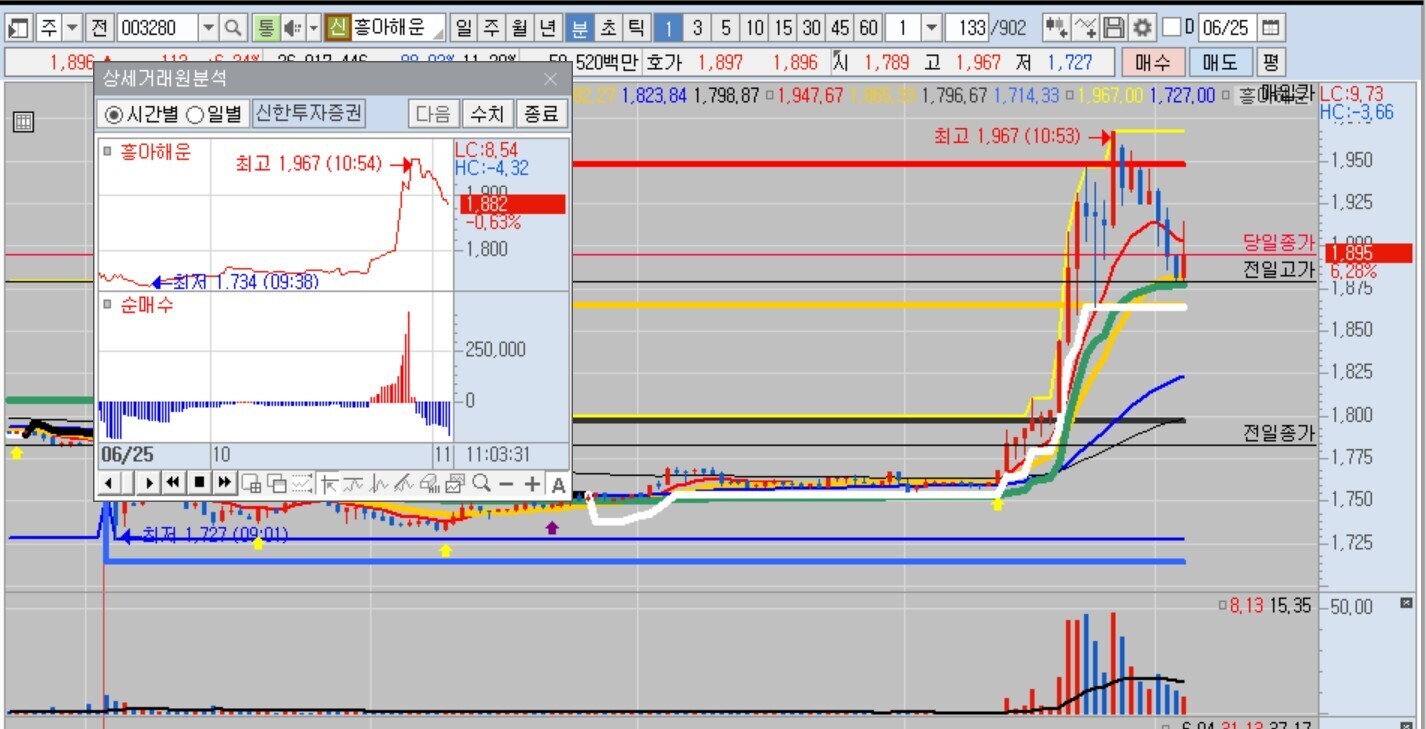Stop the popup chart playback
1426x729 pixels.
click(199, 484)
